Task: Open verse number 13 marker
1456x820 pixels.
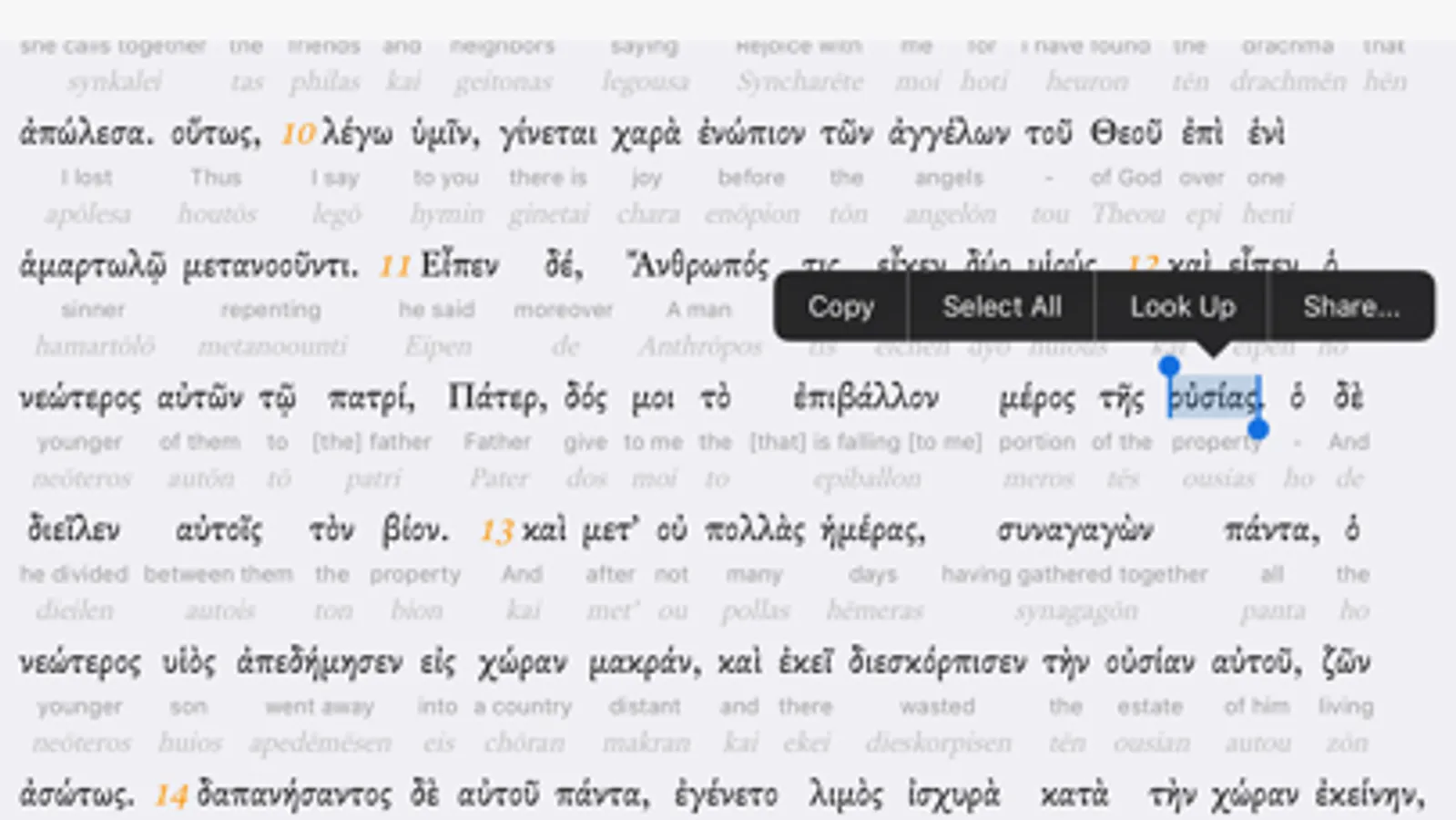Action: pos(497,531)
